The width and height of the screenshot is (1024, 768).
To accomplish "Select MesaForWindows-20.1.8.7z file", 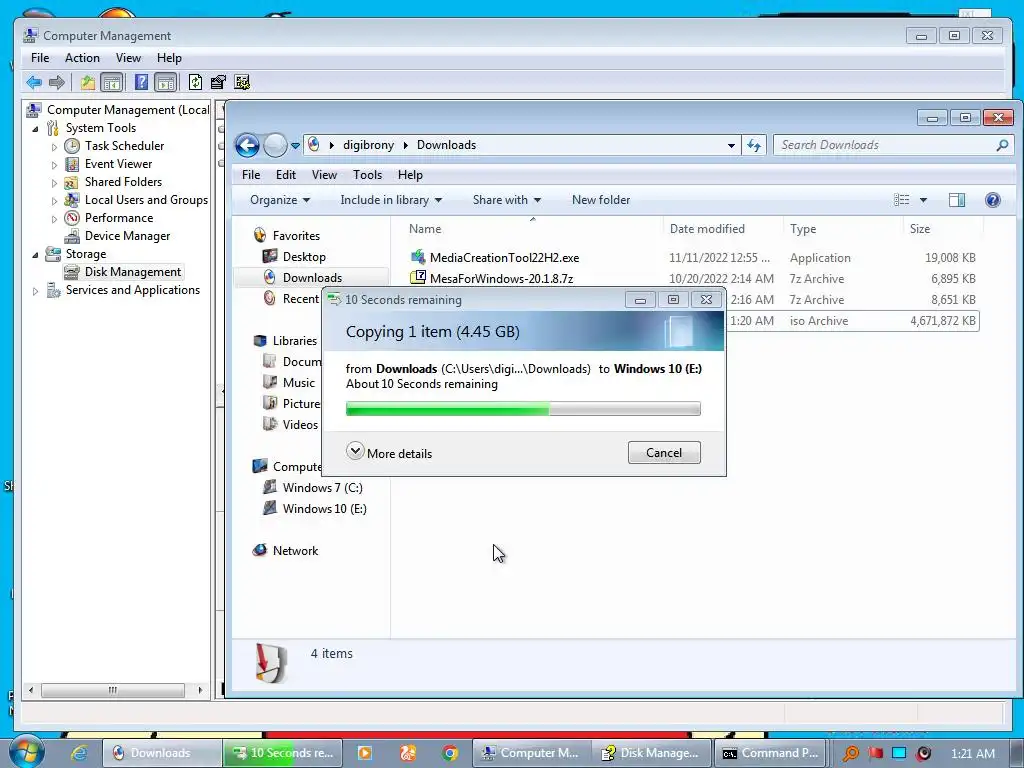I will (x=492, y=279).
